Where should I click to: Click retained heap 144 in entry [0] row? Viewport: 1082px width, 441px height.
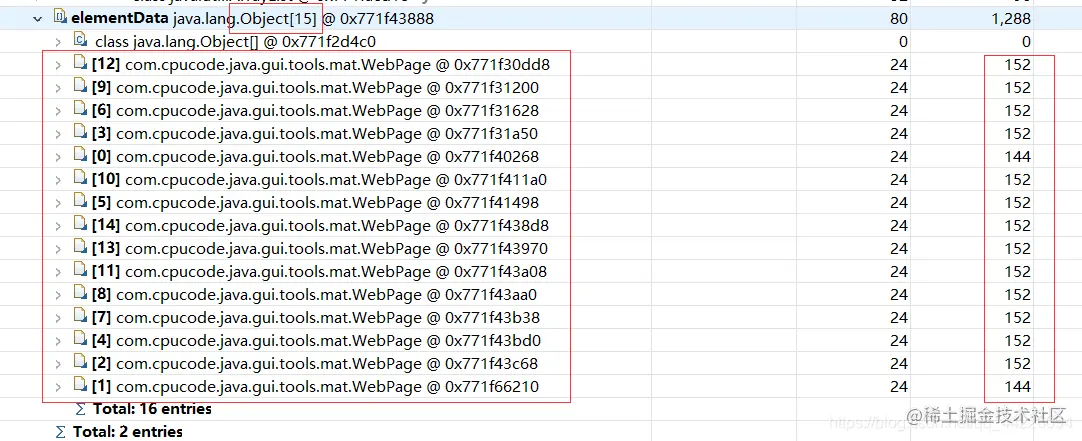1018,157
